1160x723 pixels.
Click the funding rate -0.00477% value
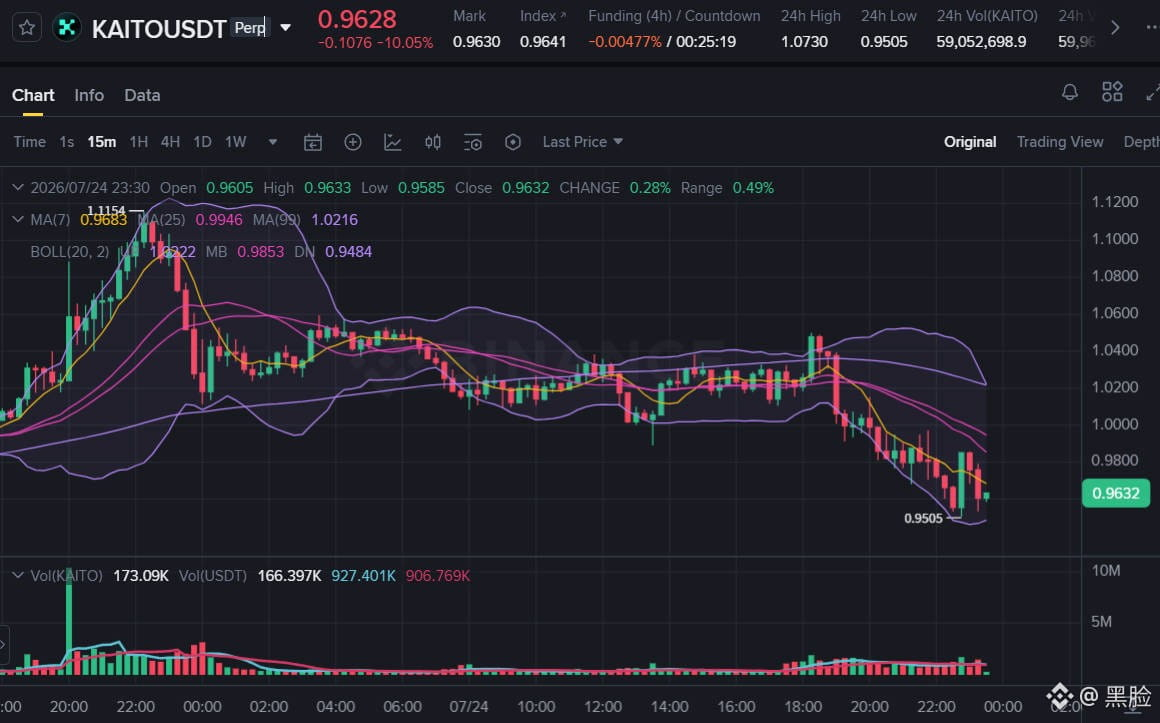624,42
